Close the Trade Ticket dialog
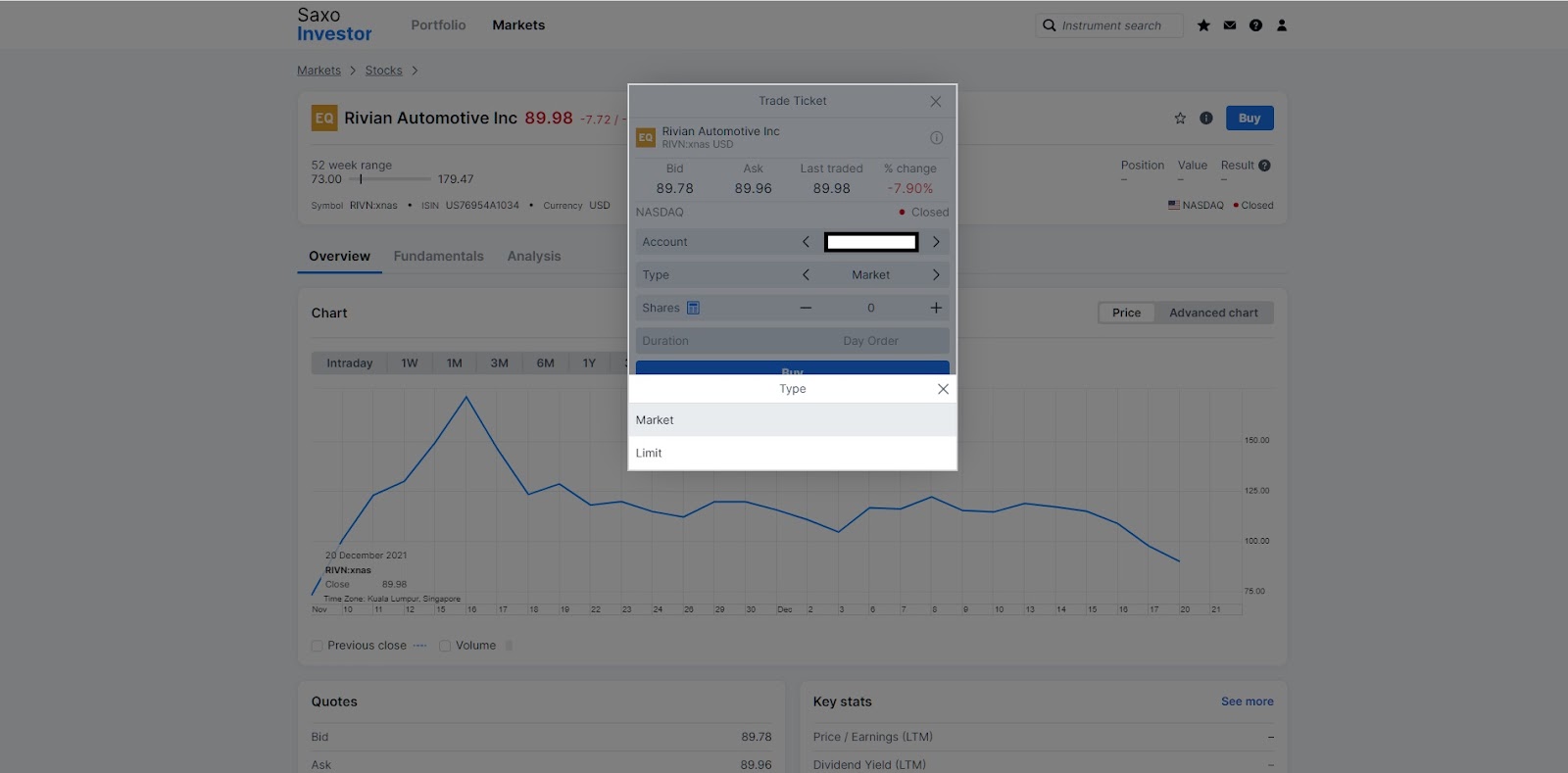This screenshot has width=1568, height=773. [936, 102]
